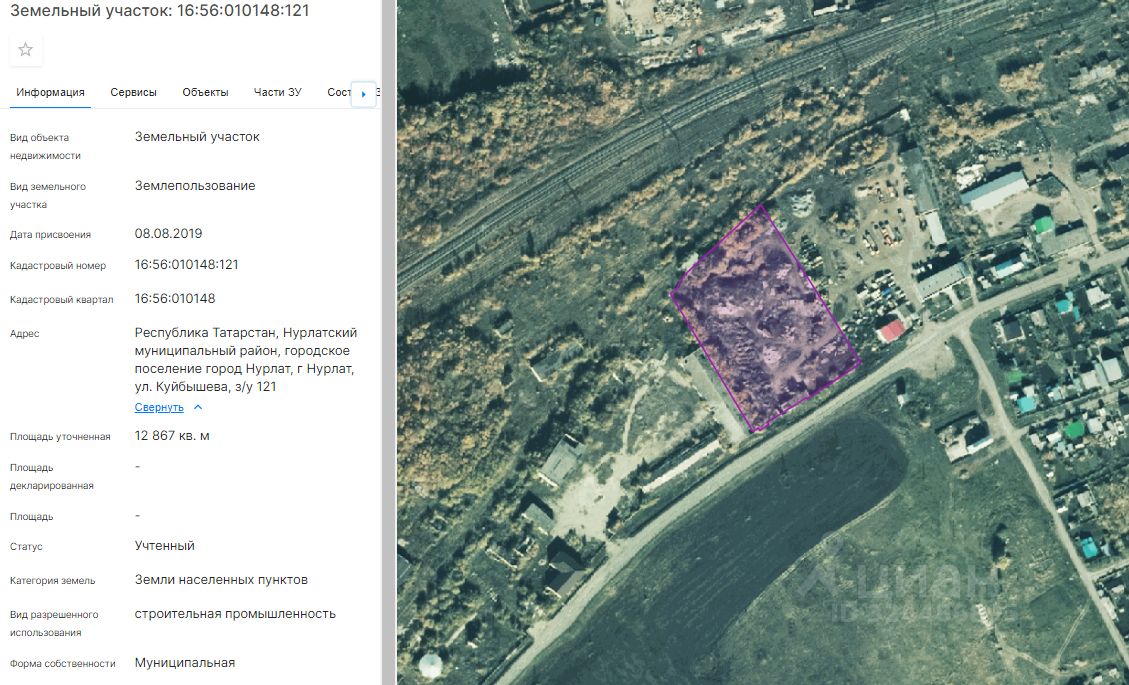Click the Кадастровый номер label
This screenshot has height=685, width=1129.
pos(58,266)
